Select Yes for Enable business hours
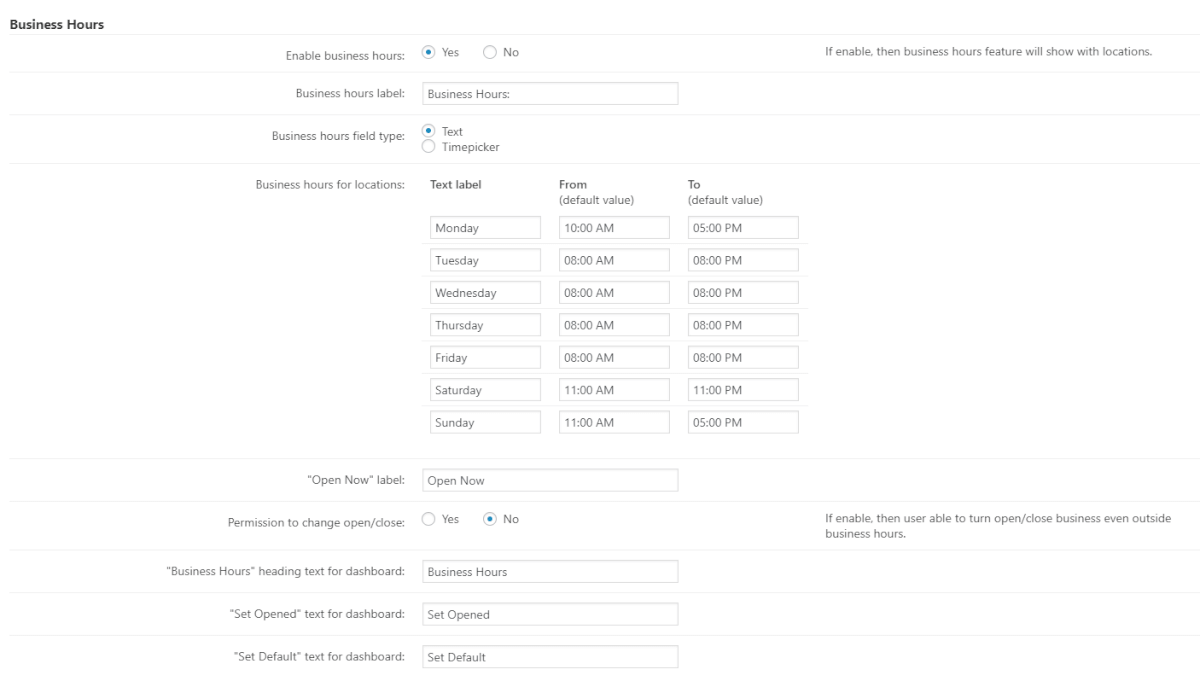The height and width of the screenshot is (687, 1200). [429, 53]
